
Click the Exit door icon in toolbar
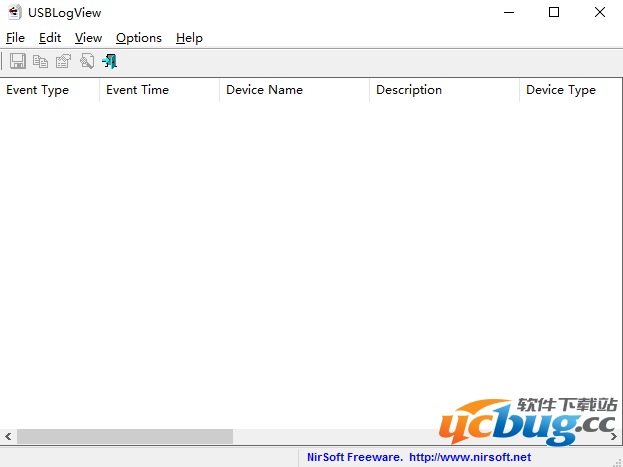click(x=109, y=62)
